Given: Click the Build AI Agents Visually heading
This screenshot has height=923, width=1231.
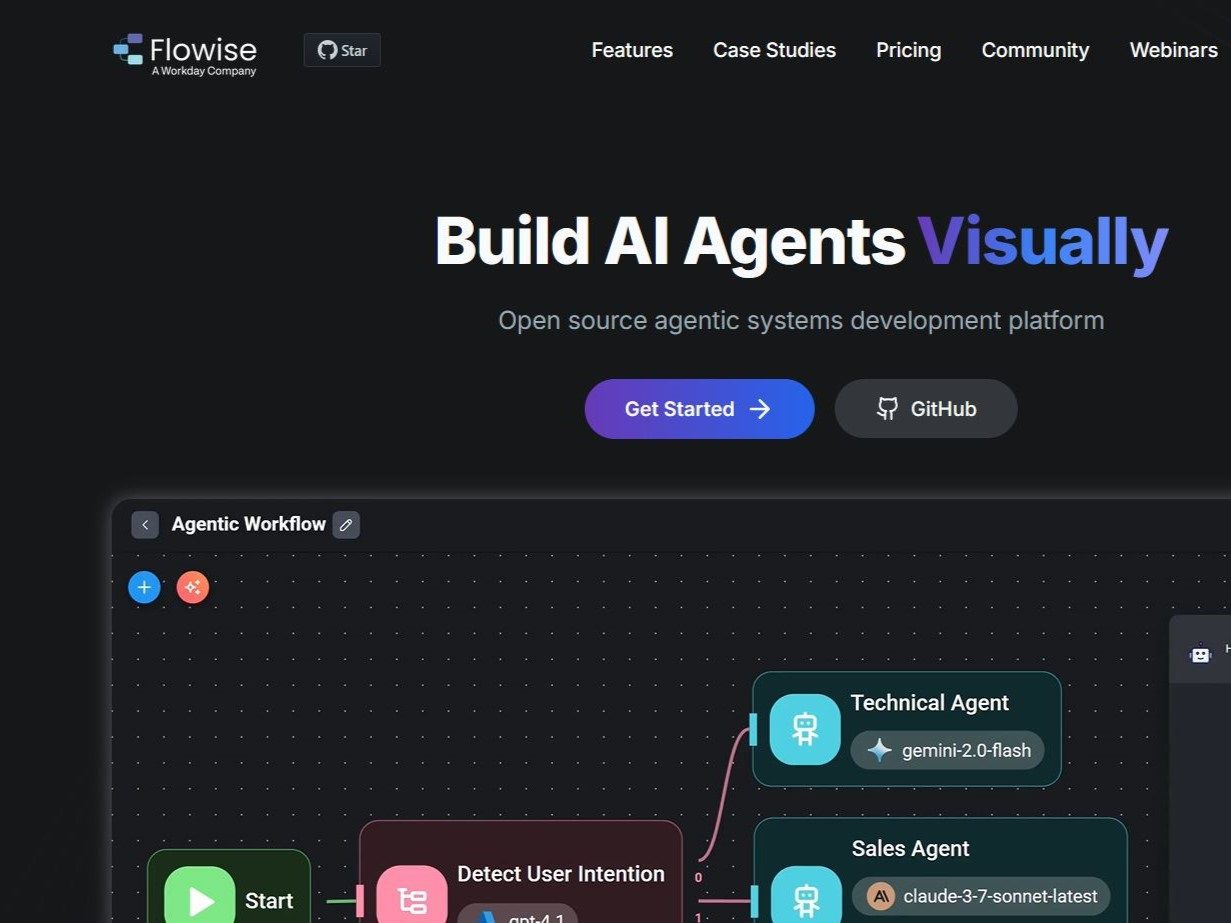Looking at the screenshot, I should click(x=801, y=241).
